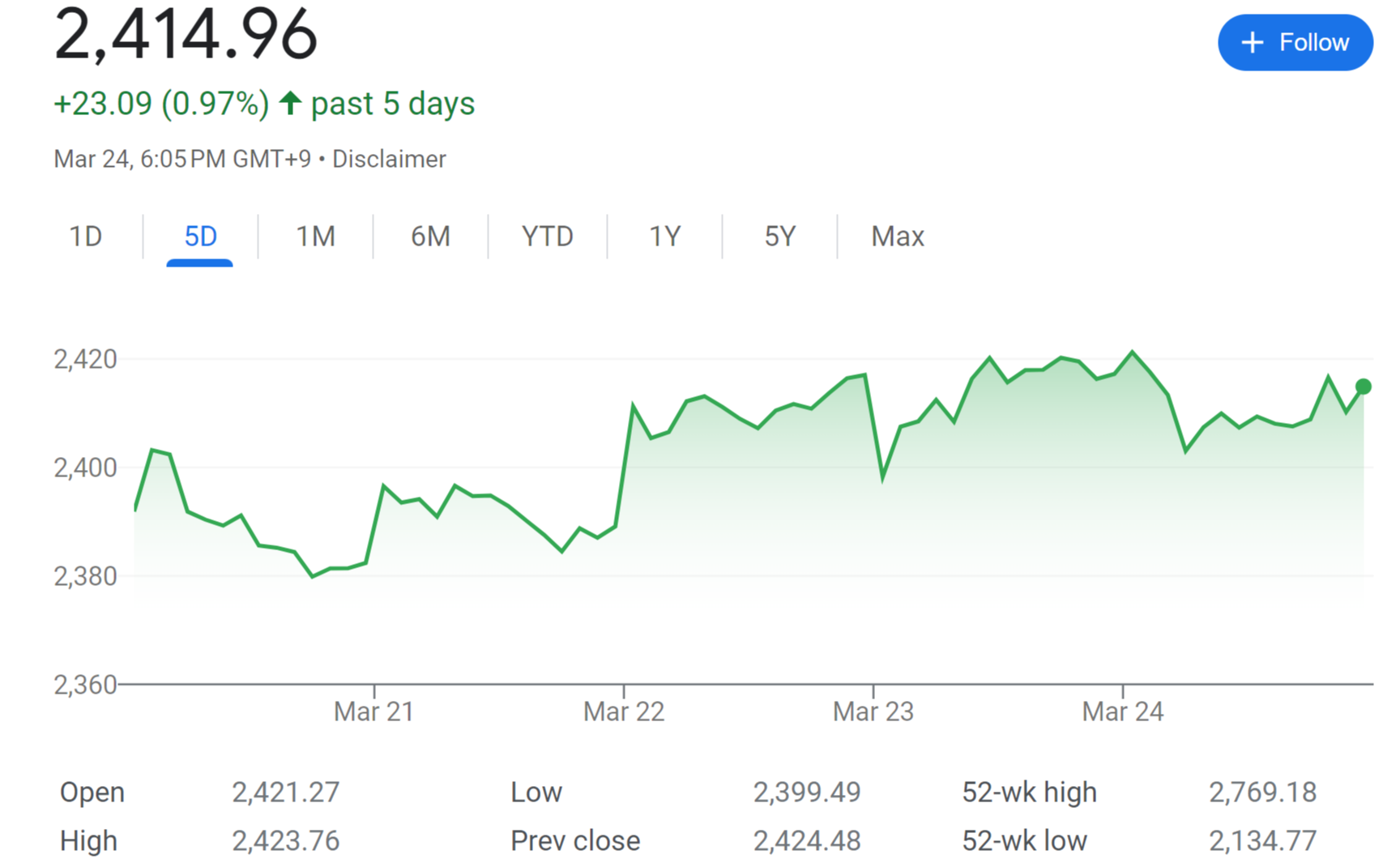Click the green endpoint dot on chart
Image resolution: width=1400 pixels, height=863 pixels.
pyautogui.click(x=1364, y=387)
